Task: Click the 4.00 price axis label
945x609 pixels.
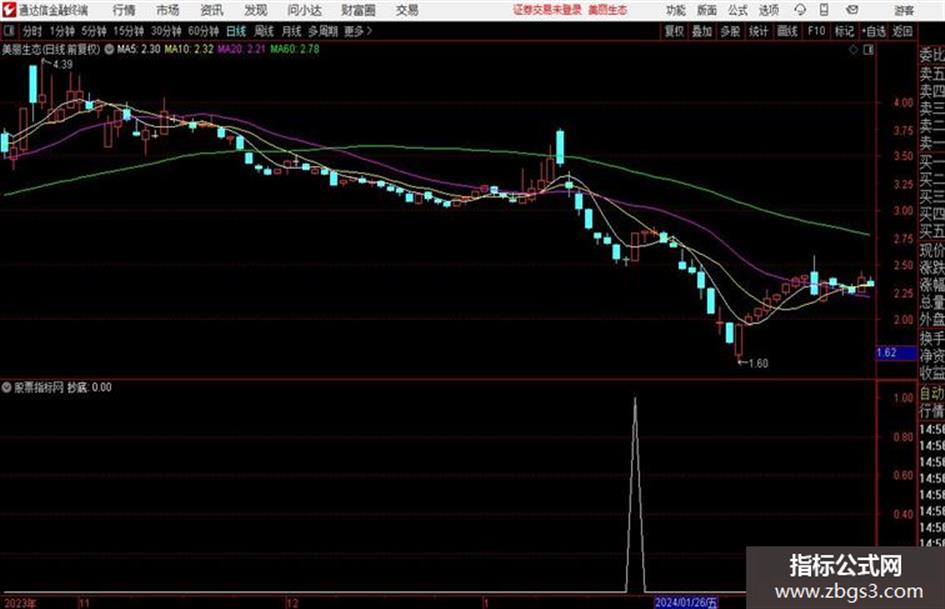Action: 903,103
